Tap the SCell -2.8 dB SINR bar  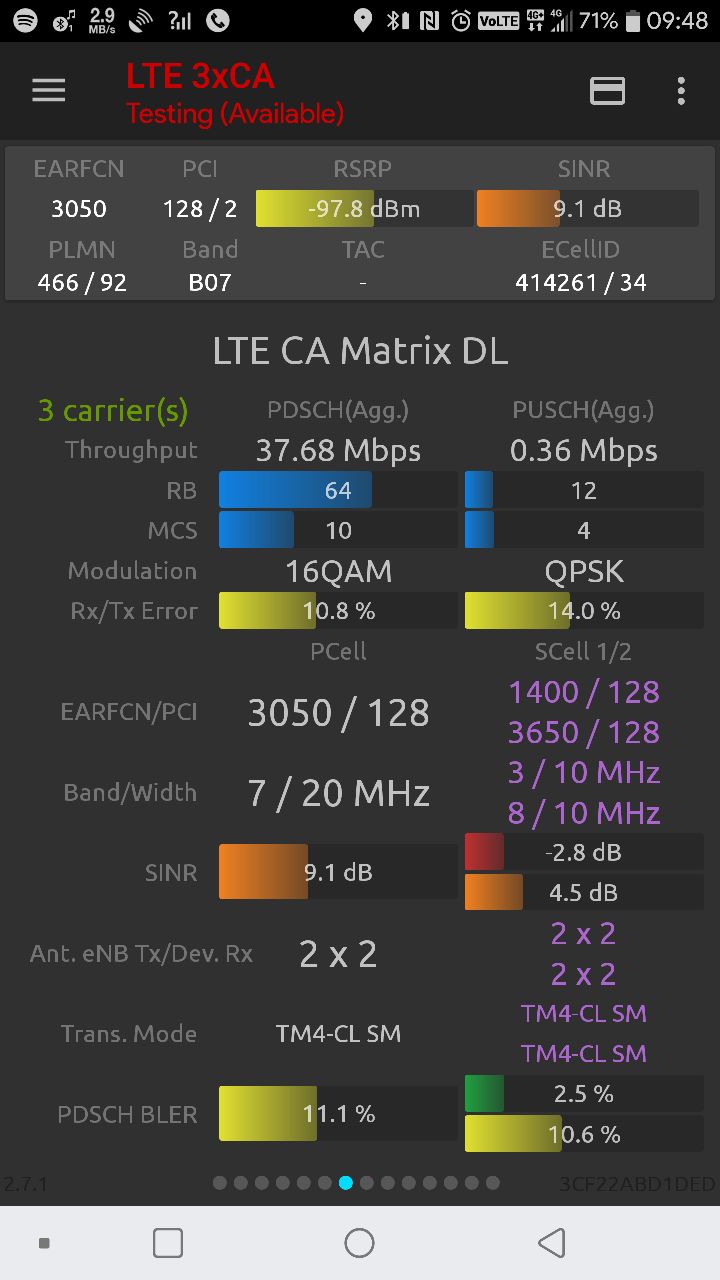point(584,852)
